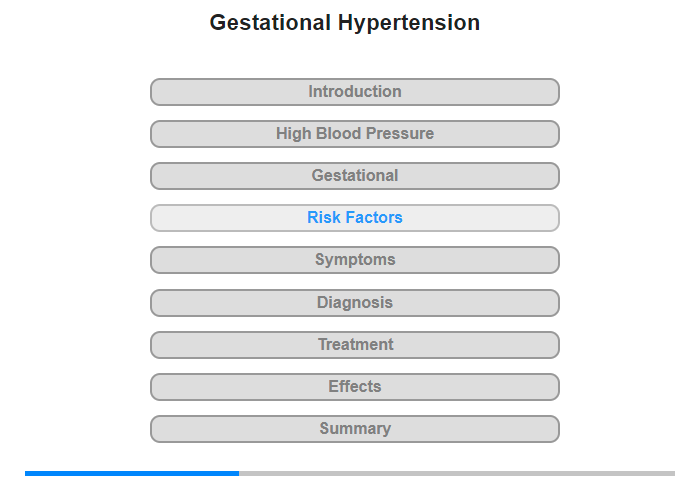Open the Introduction section

click(x=355, y=92)
